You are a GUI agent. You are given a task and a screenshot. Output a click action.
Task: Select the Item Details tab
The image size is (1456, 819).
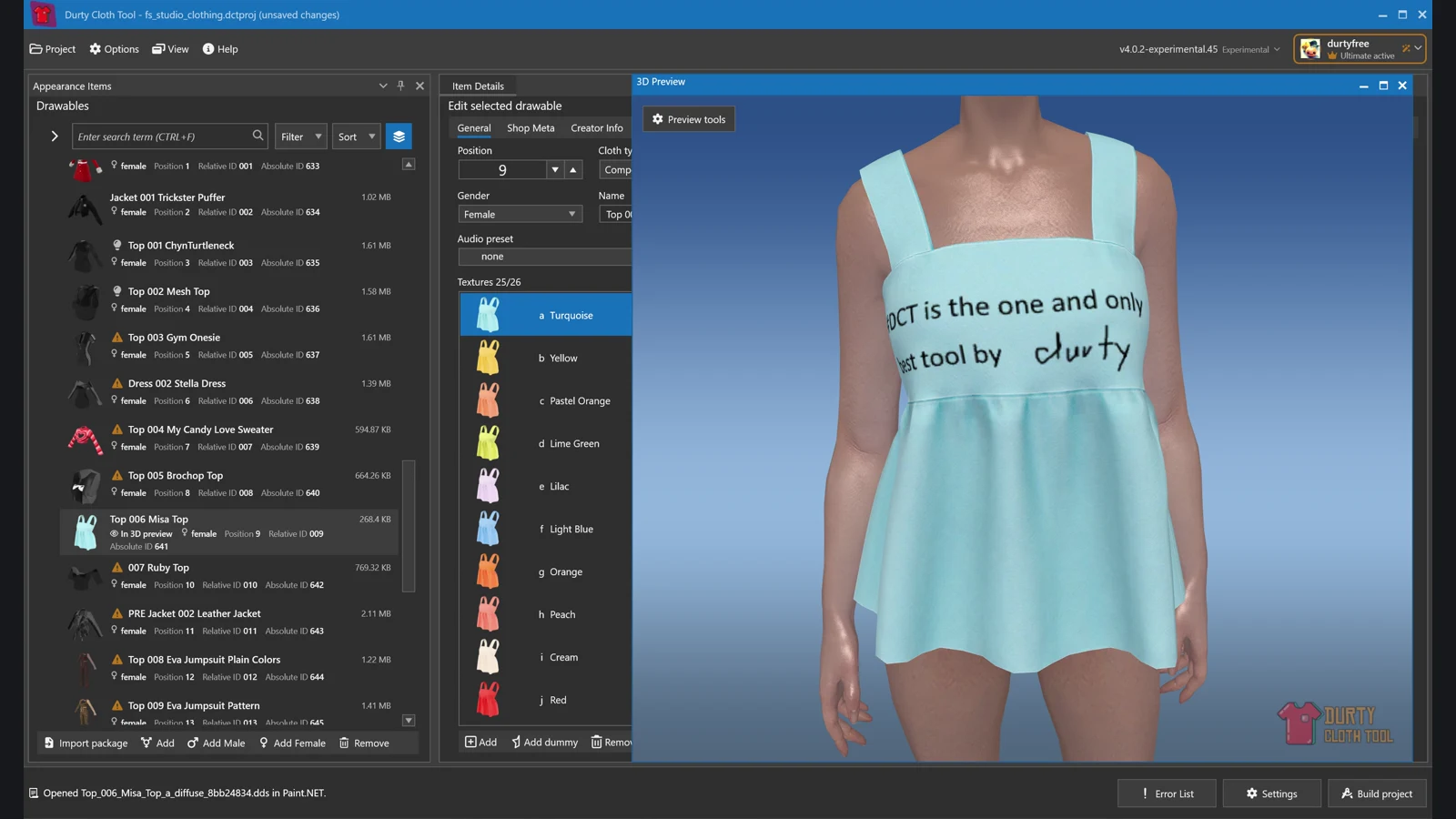pyautogui.click(x=478, y=86)
